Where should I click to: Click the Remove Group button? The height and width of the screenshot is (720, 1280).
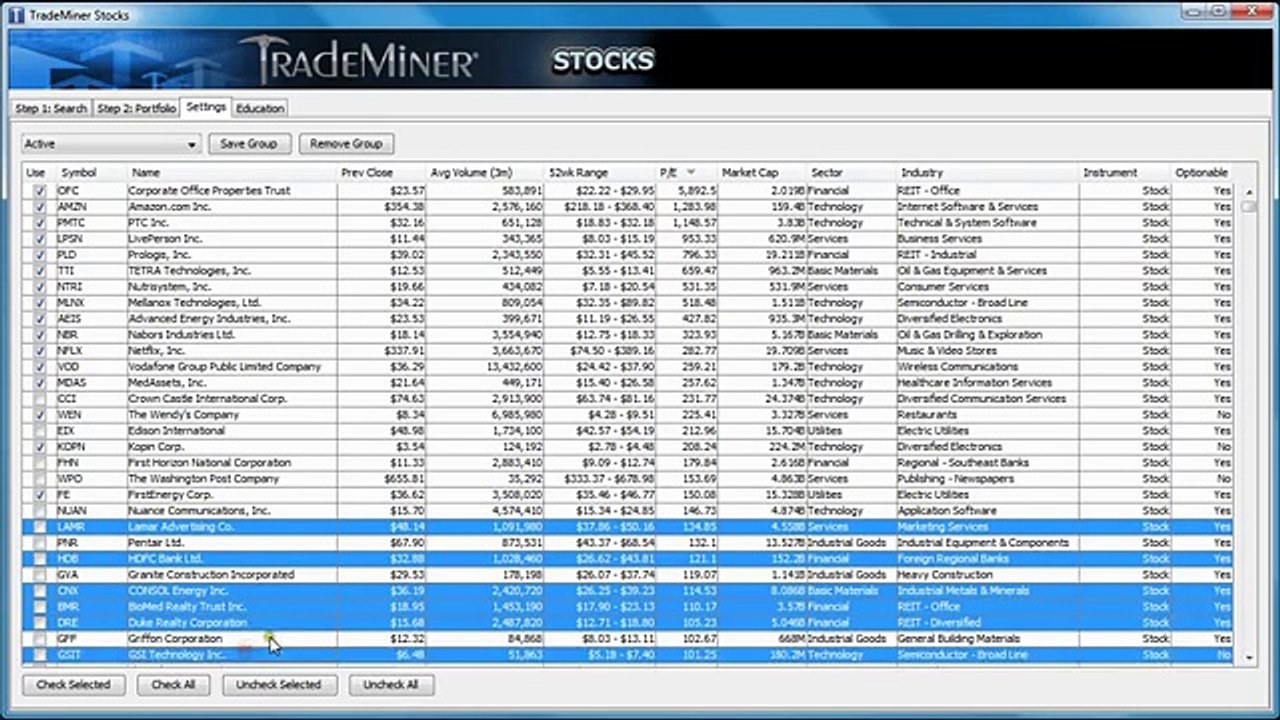(x=346, y=144)
